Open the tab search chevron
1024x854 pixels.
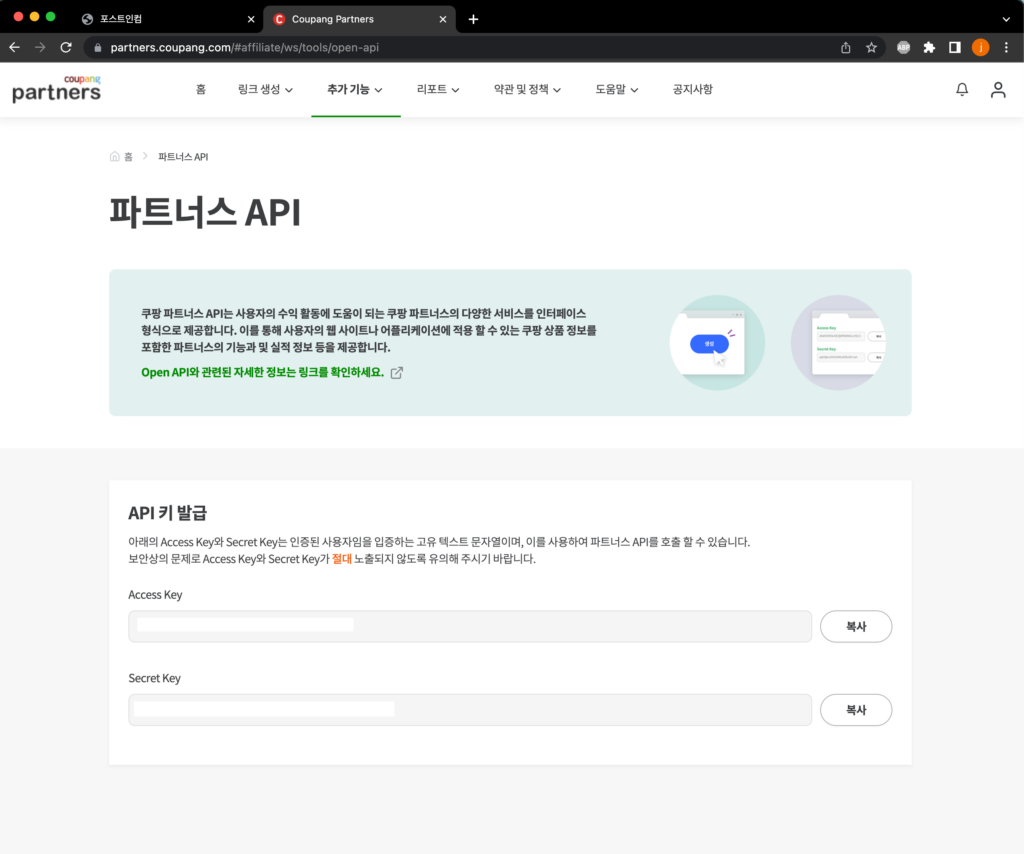[1006, 19]
